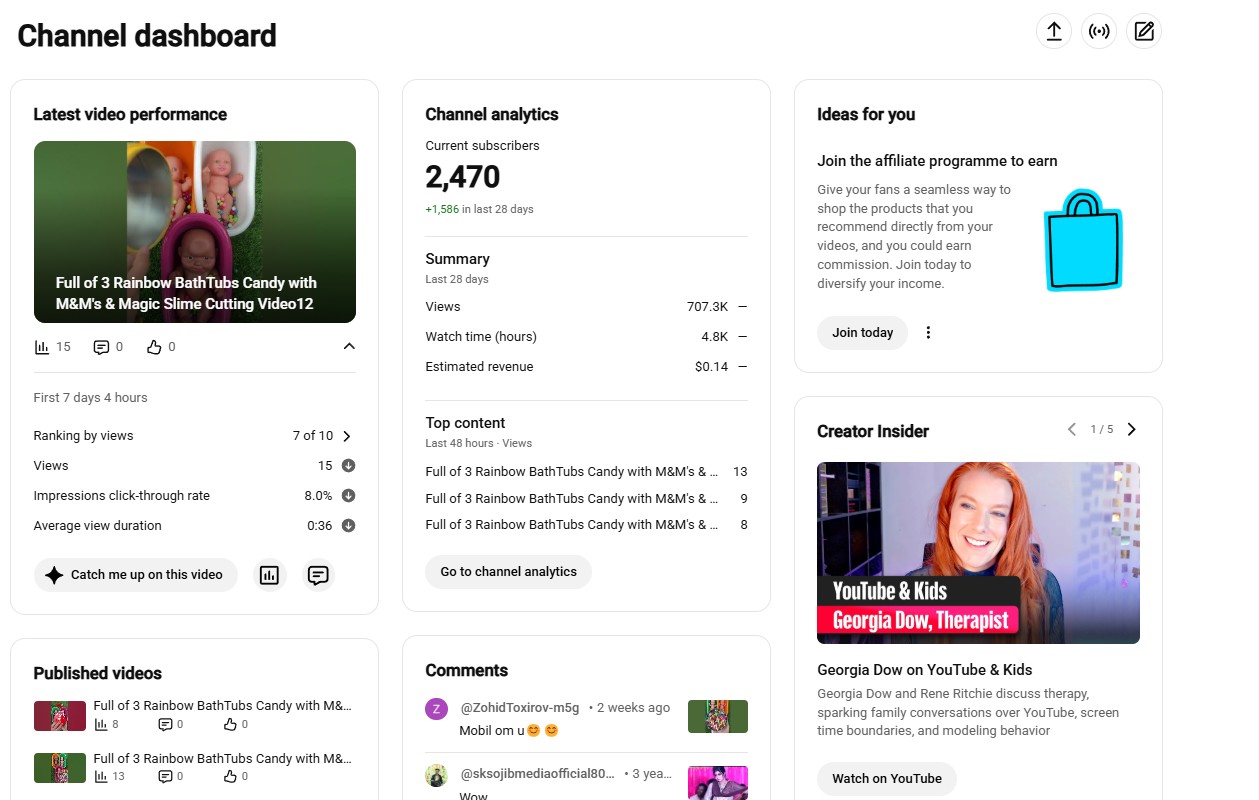Open Georgia Dow YouTube & Kids video thumbnail
Viewport: 1259px width, 800px height.
coord(978,553)
